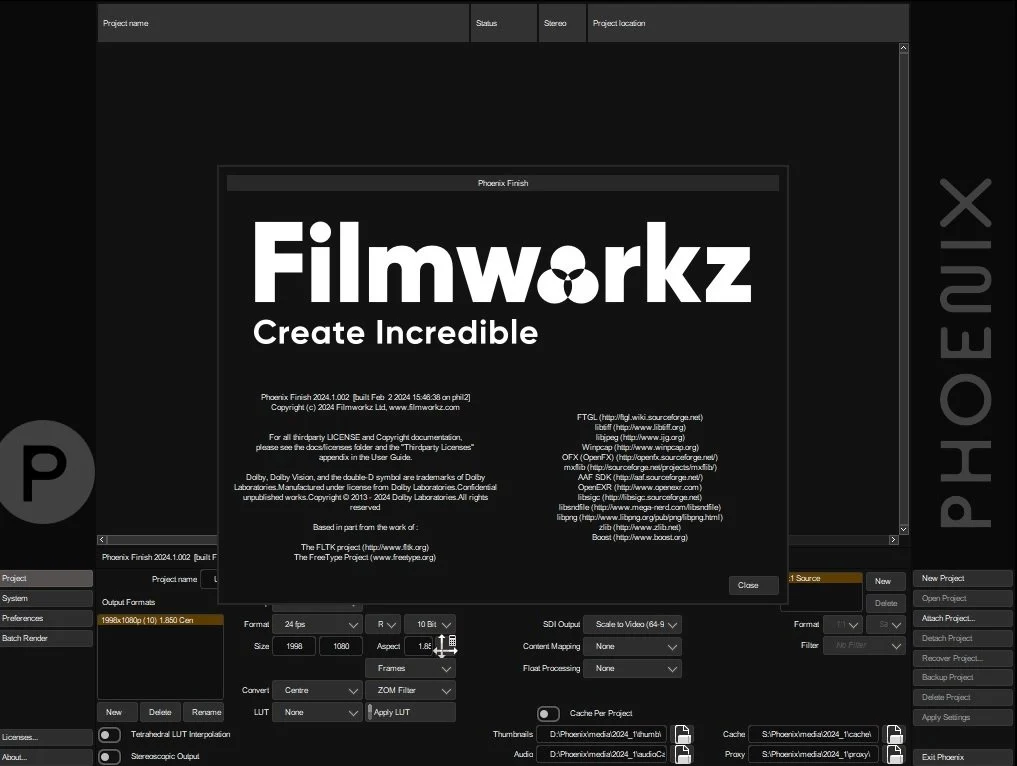The image size is (1017, 766).
Task: Open the Cache folder browse icon
Action: (x=895, y=735)
